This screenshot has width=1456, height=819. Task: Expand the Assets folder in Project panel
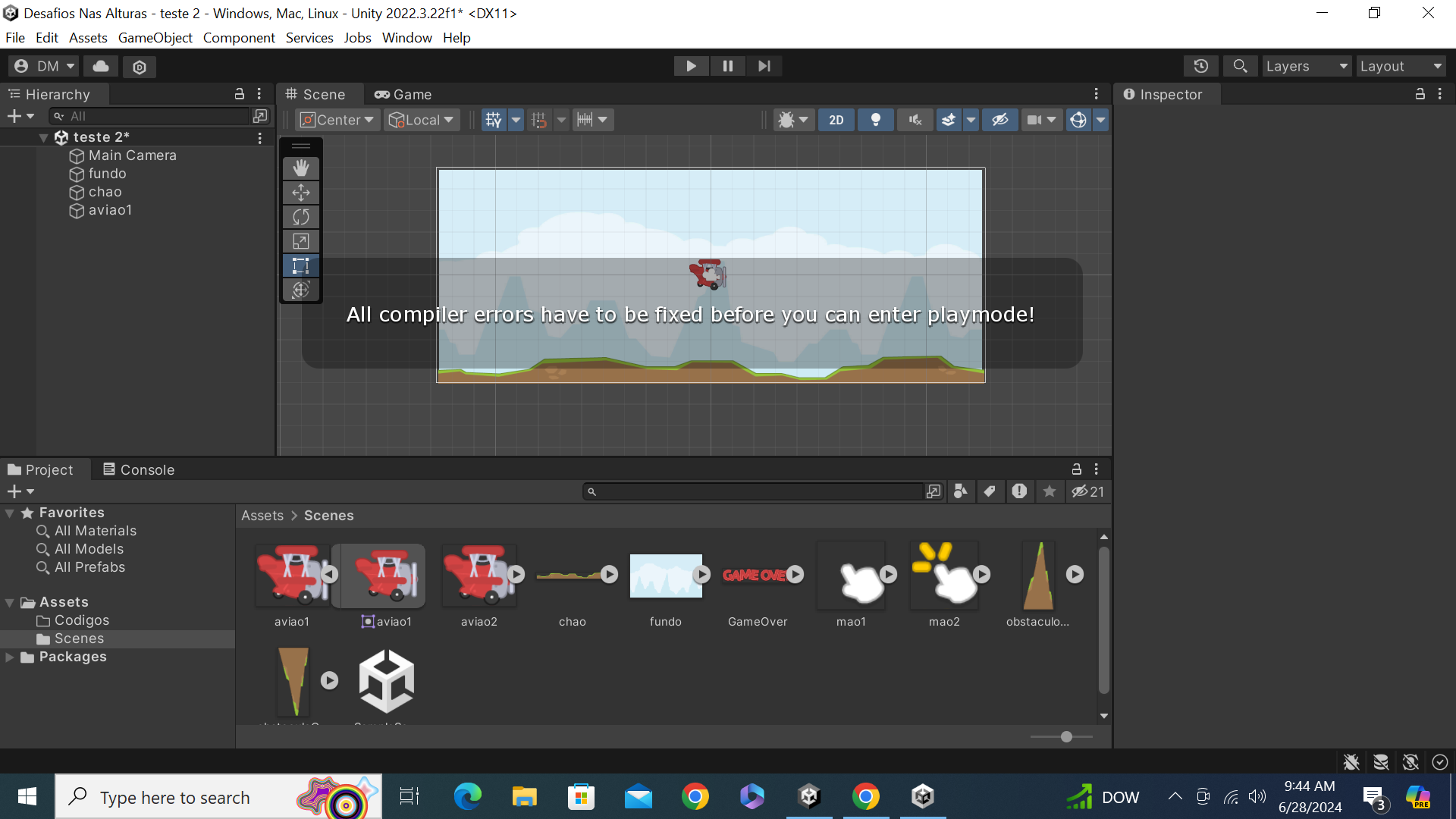click(x=10, y=601)
